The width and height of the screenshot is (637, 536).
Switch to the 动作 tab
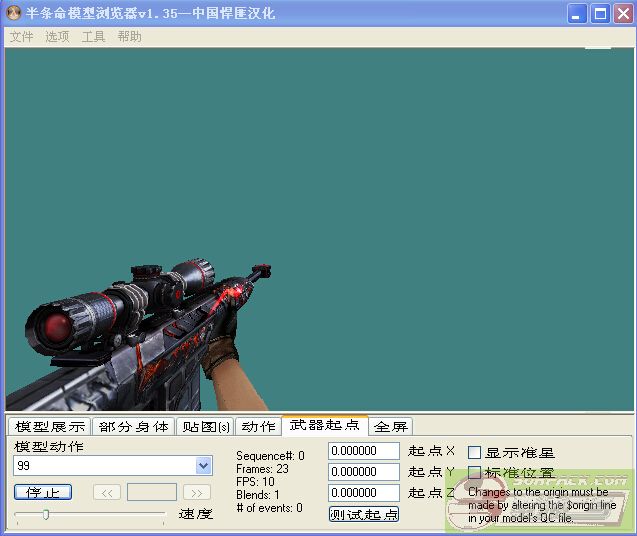coord(258,427)
